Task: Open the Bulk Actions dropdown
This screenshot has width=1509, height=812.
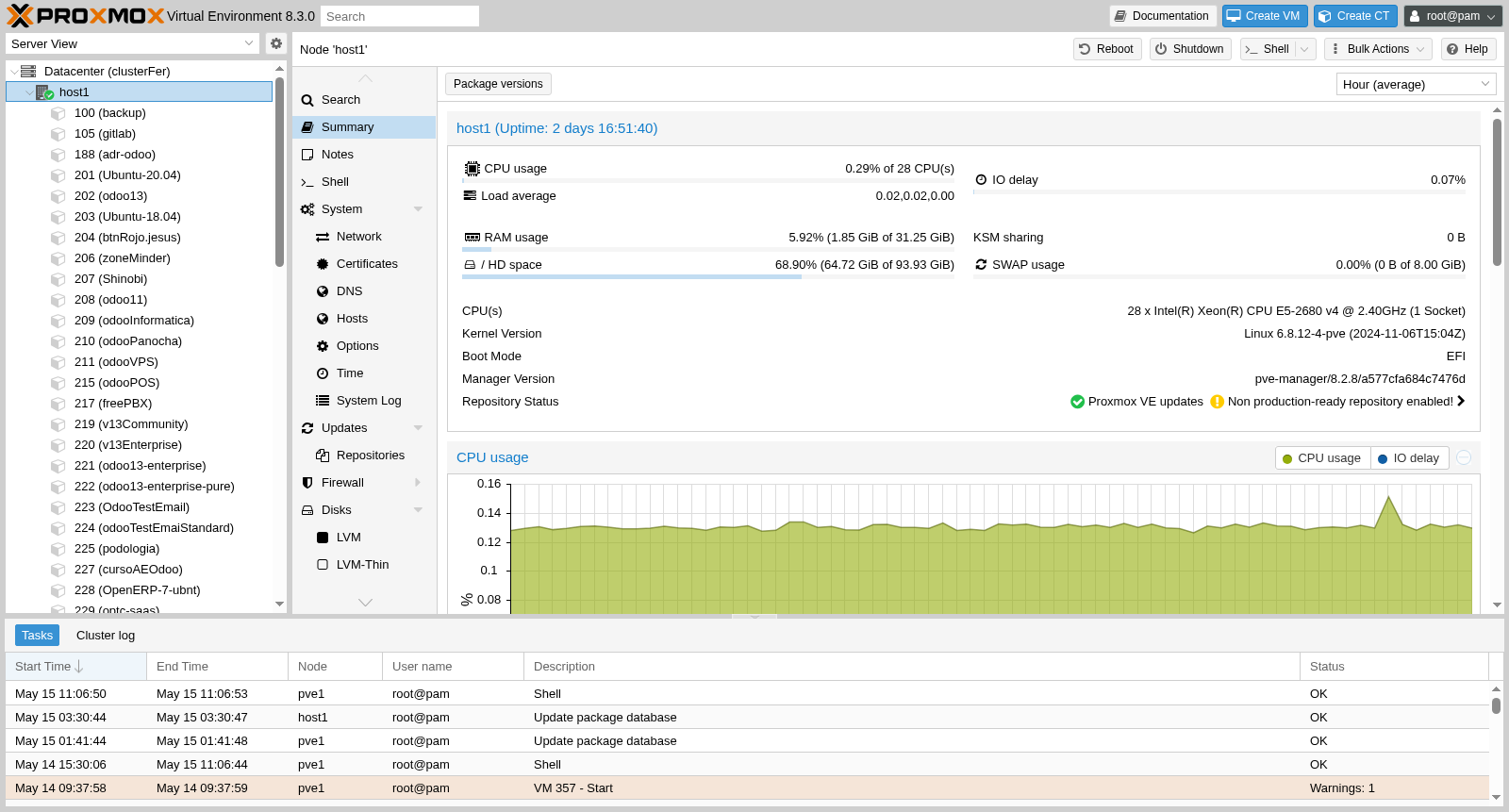Action: 1378,49
